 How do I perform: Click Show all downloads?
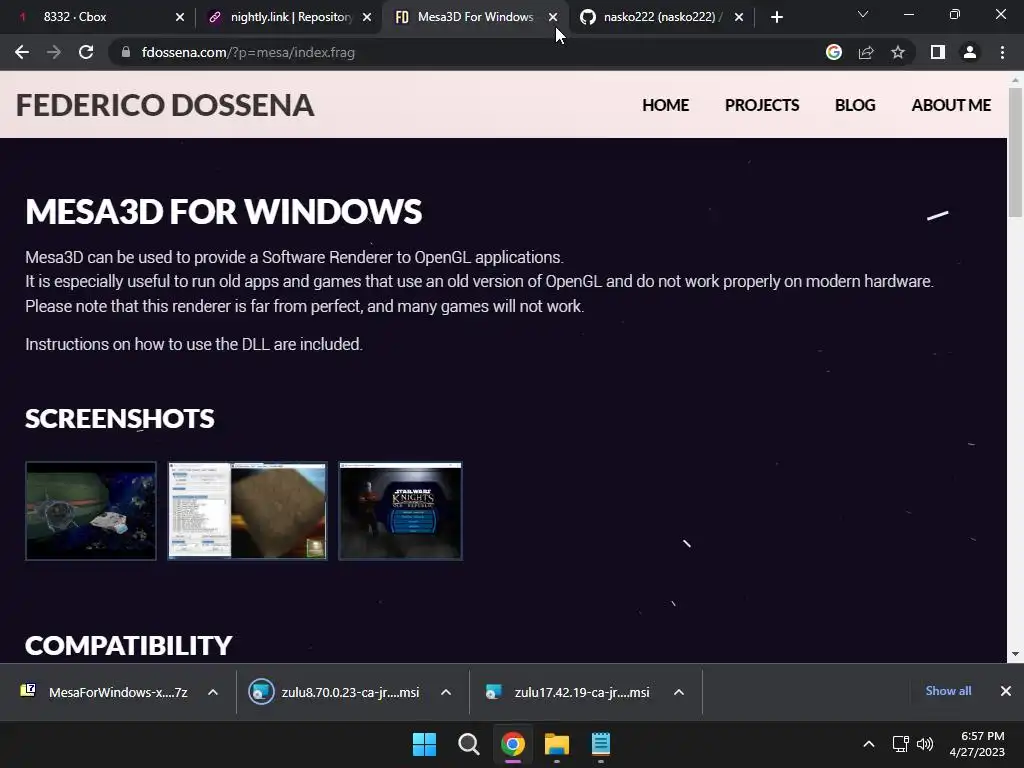point(948,691)
